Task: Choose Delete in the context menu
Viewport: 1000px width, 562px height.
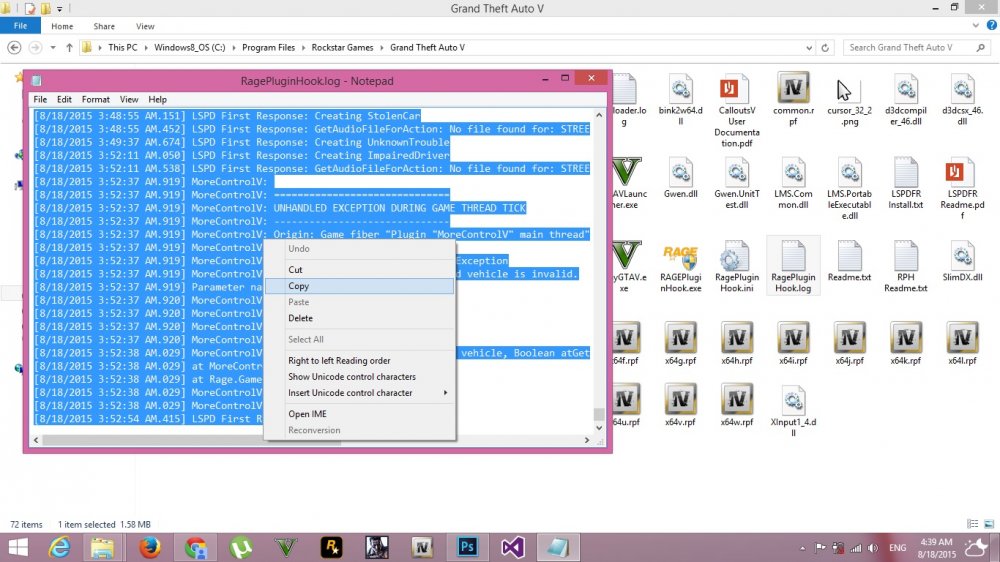Action: (x=359, y=318)
